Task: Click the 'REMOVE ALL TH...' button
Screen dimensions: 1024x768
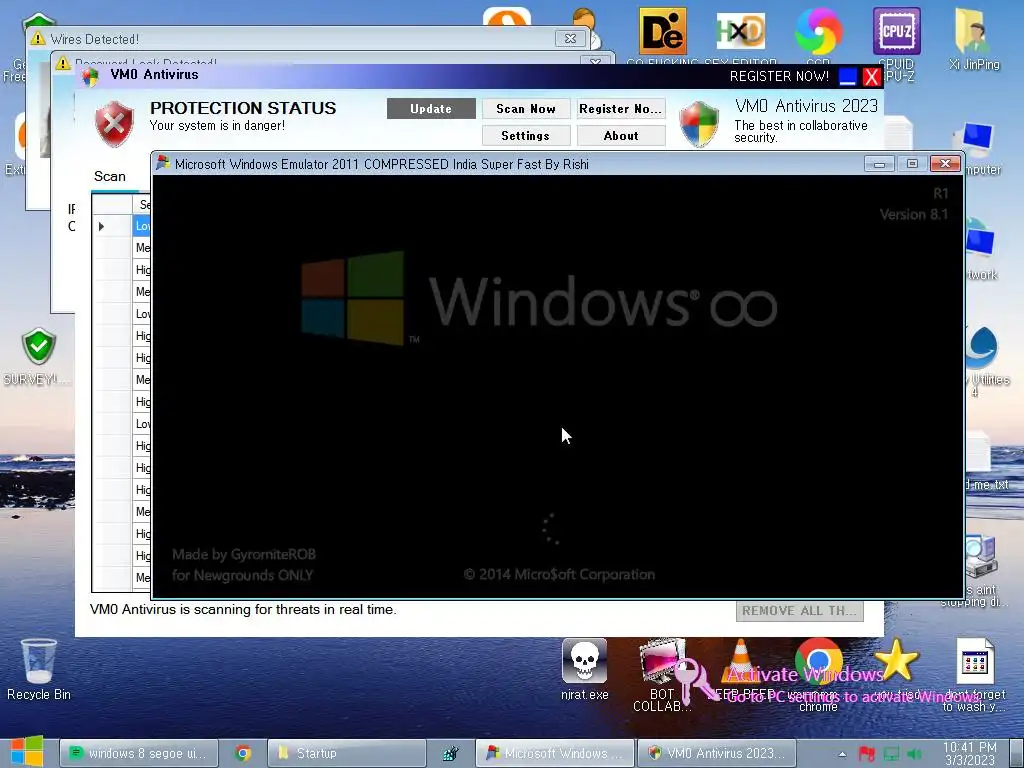Action: click(799, 611)
